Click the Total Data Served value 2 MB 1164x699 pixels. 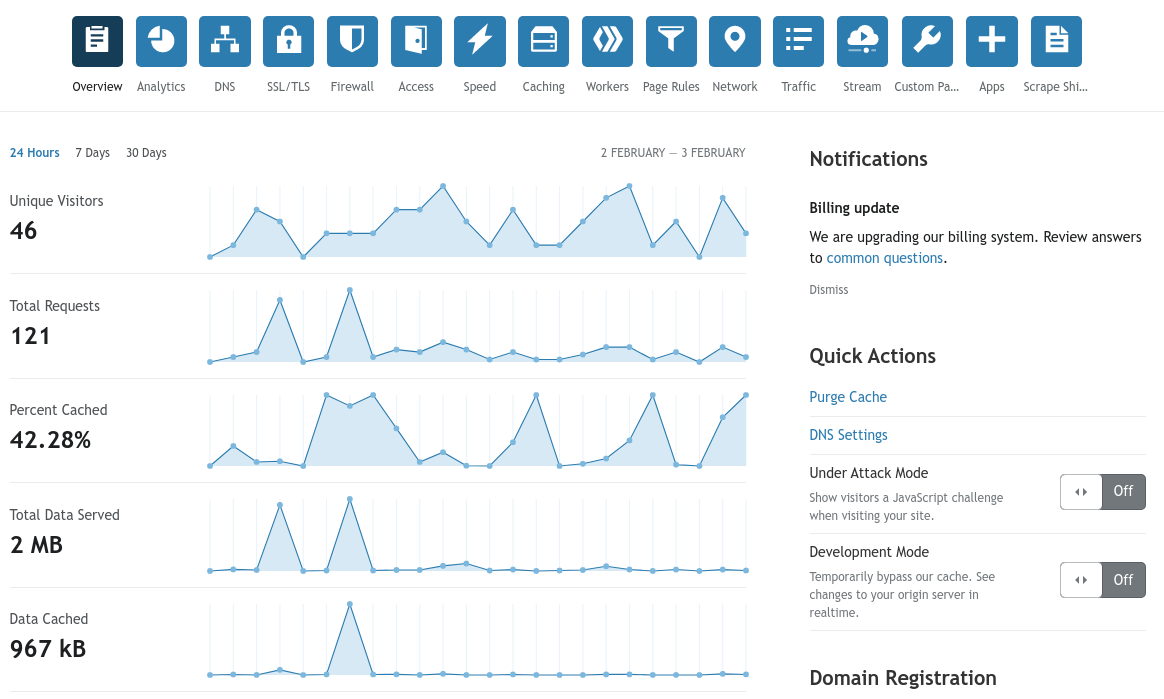36,545
